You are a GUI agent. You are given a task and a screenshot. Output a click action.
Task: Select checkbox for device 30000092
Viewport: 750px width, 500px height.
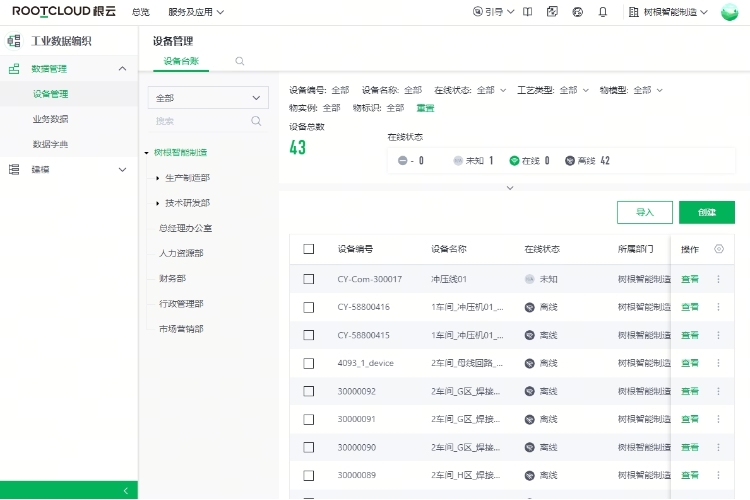309,391
